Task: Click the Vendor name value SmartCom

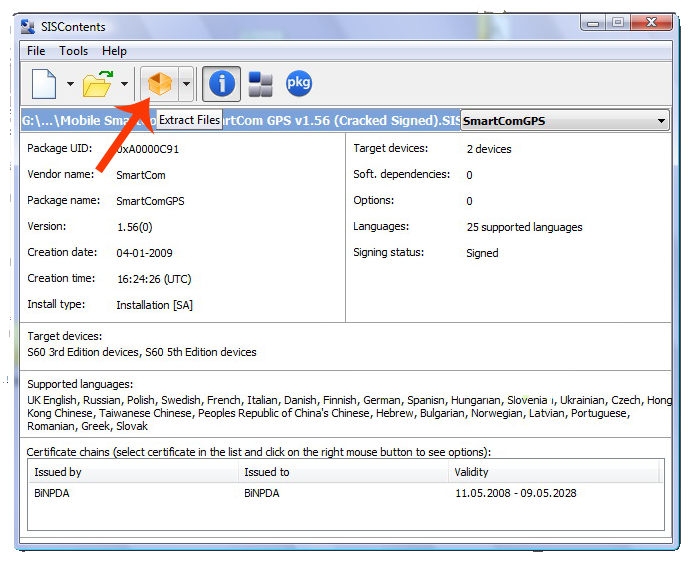Action: pos(141,175)
